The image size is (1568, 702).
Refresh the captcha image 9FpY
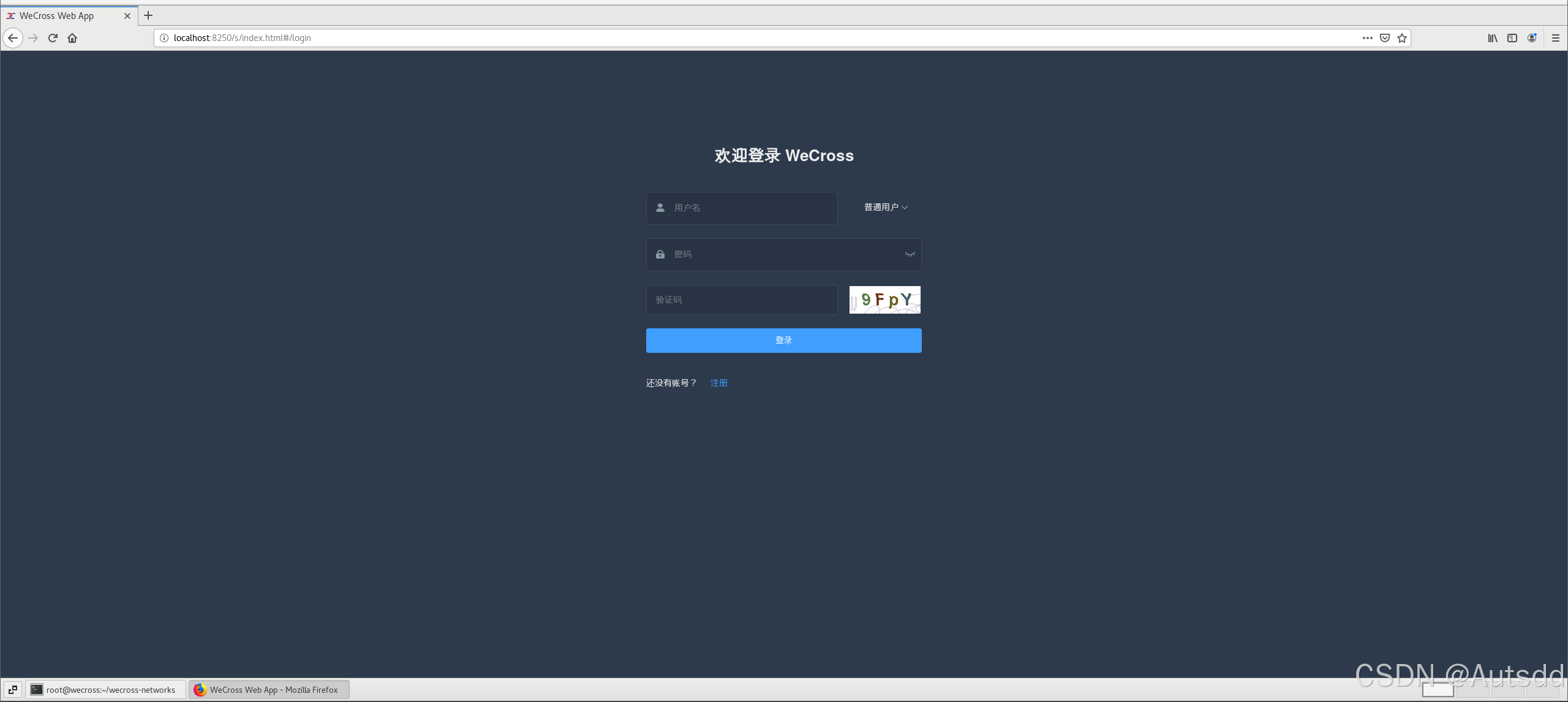click(884, 300)
